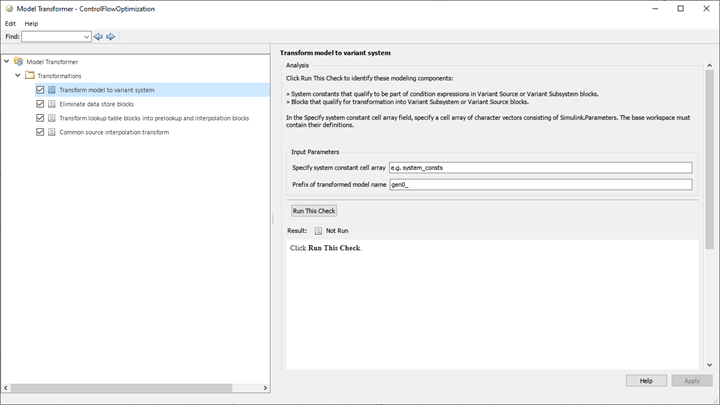The image size is (720, 405).
Task: Click the Eliminate data store blocks item icon
Action: 52,104
